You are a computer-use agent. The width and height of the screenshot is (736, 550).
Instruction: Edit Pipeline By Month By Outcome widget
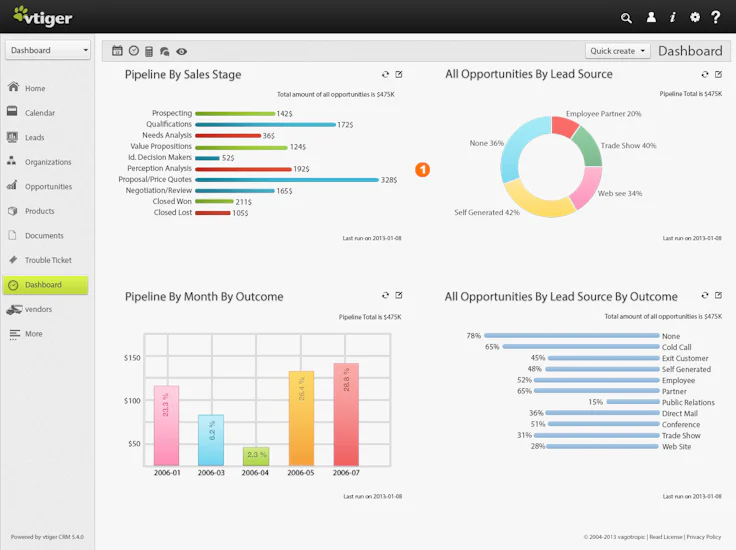pyautogui.click(x=399, y=295)
